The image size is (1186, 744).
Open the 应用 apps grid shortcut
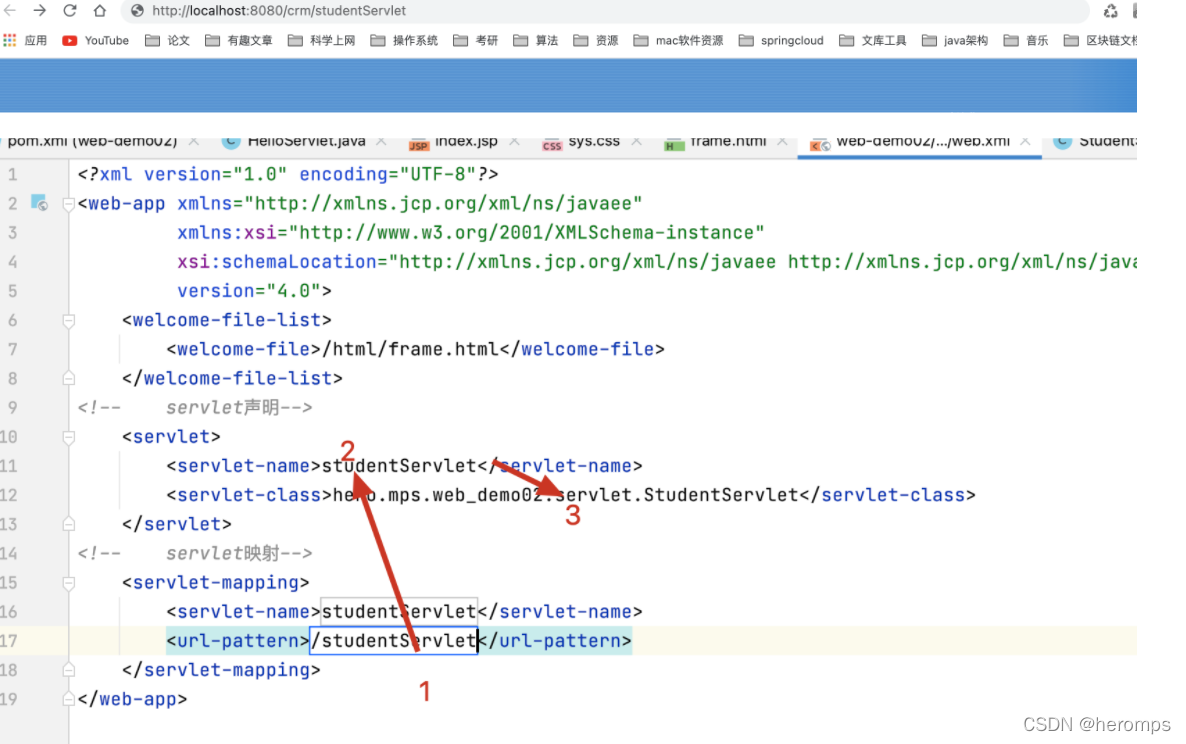coord(25,40)
